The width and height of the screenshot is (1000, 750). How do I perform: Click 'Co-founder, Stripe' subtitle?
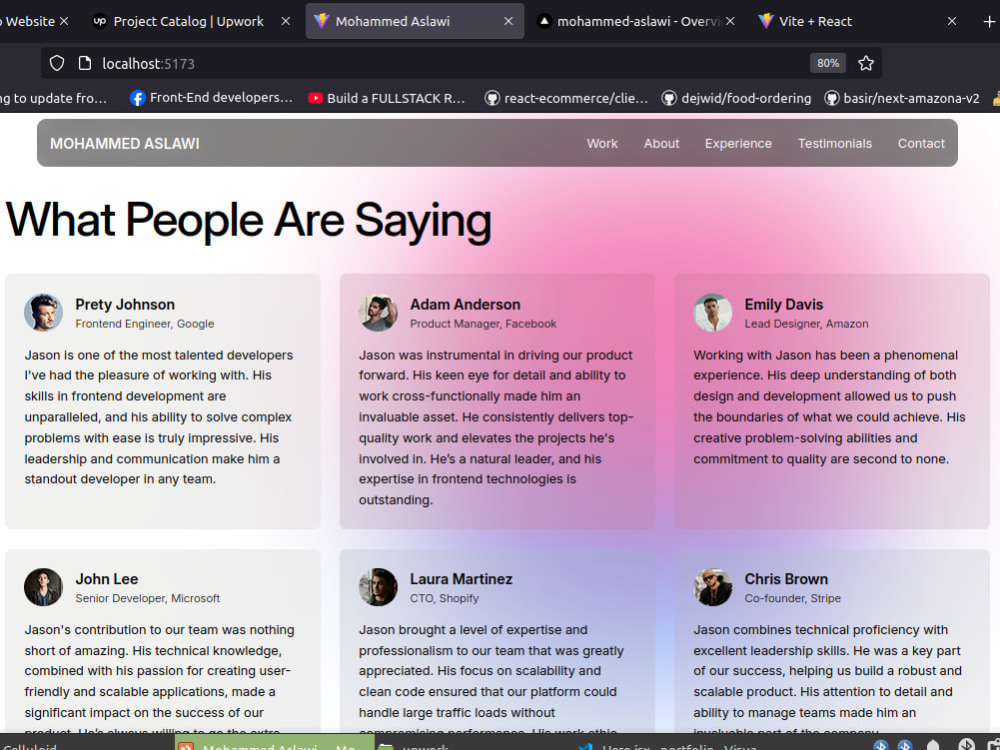793,598
